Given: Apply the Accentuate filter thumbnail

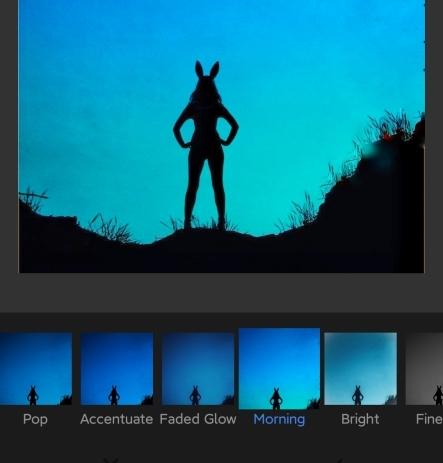Looking at the screenshot, I should [117, 369].
